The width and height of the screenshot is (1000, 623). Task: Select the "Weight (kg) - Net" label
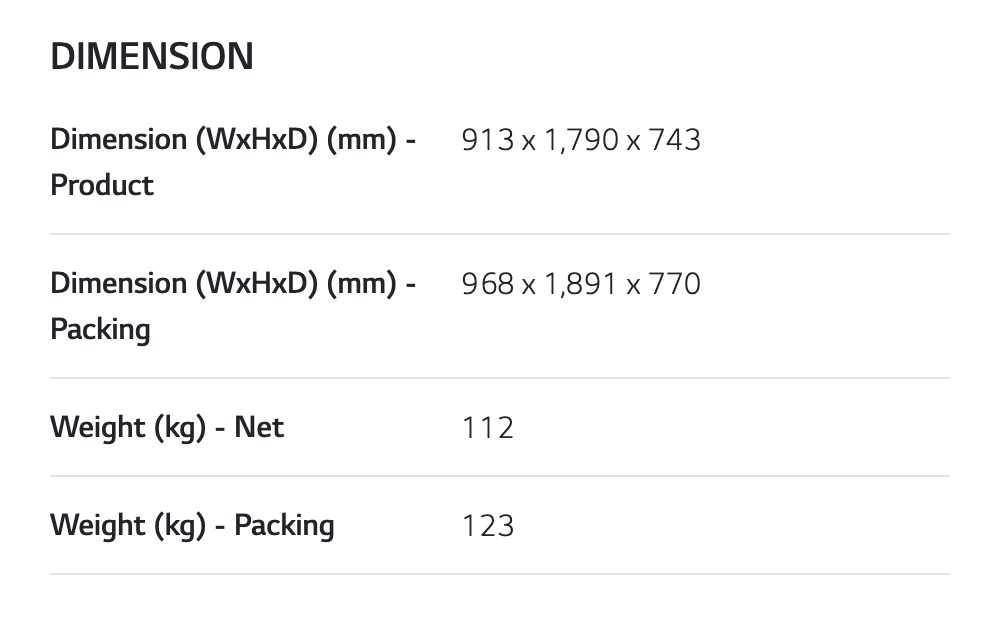[167, 427]
